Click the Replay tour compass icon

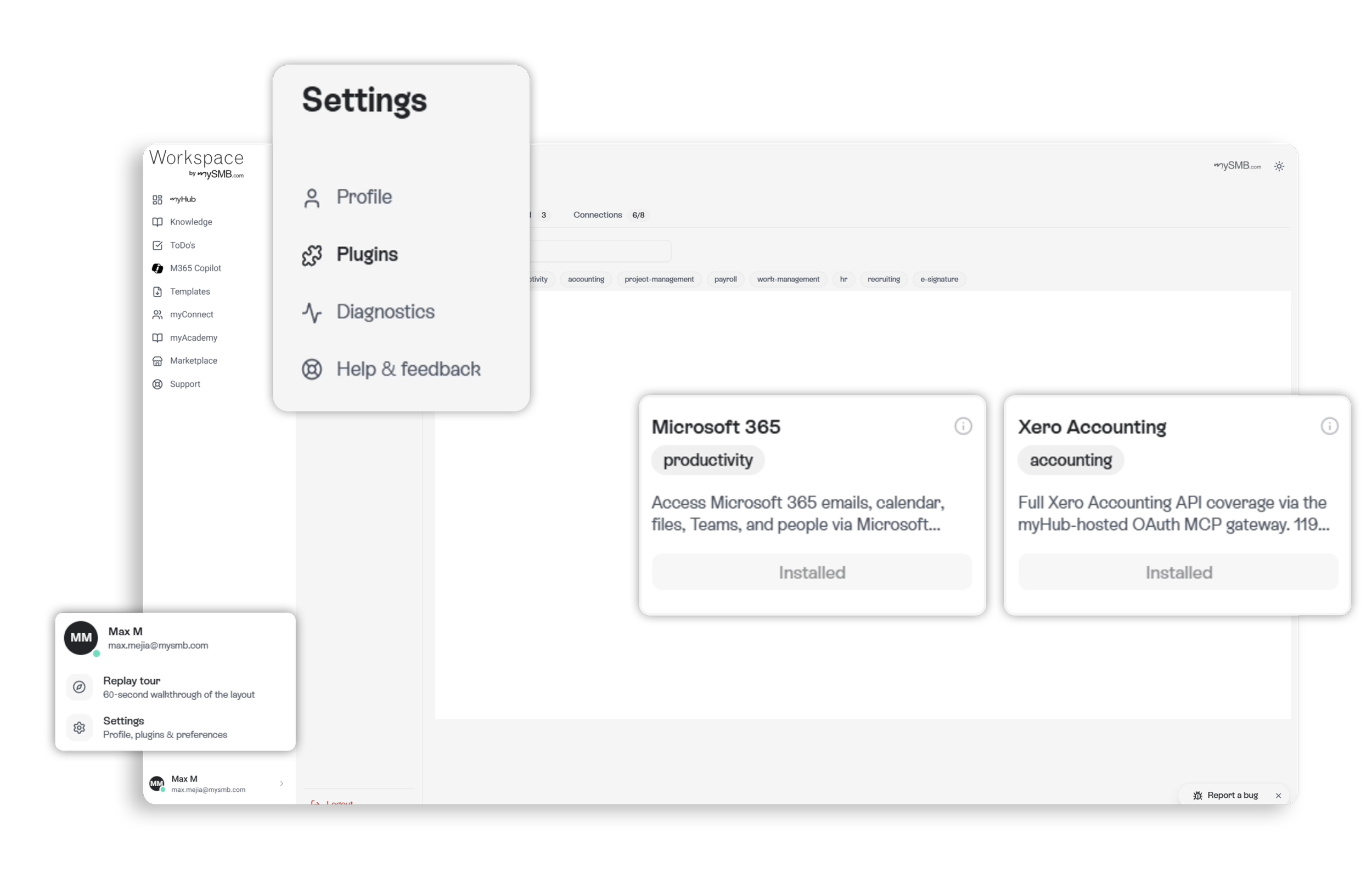tap(79, 688)
